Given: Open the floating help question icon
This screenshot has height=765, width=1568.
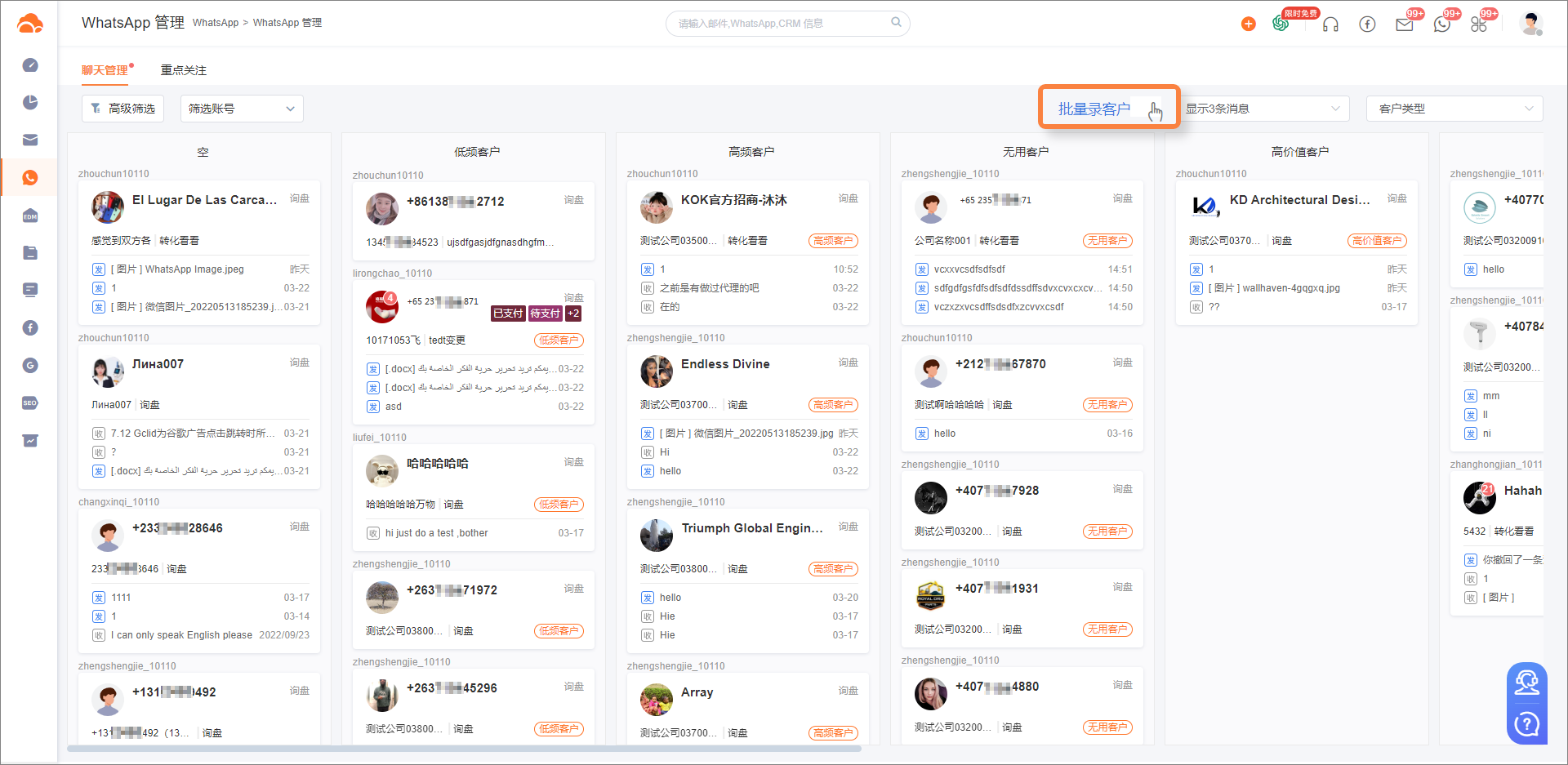Looking at the screenshot, I should point(1526,723).
